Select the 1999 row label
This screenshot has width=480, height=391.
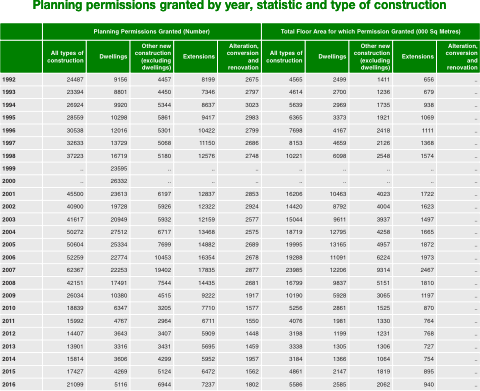9,169
